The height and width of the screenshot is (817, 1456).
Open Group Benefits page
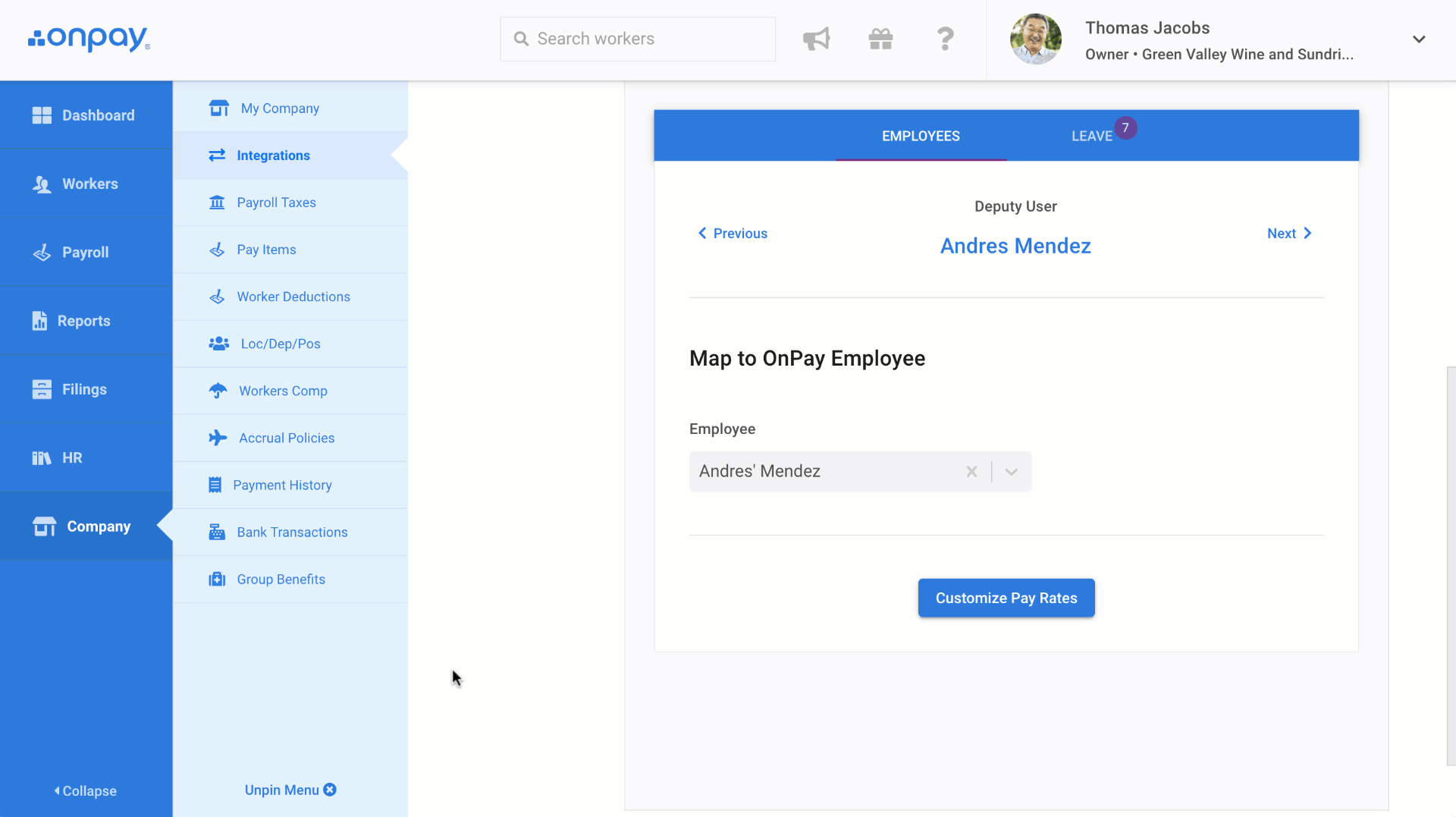point(290,579)
